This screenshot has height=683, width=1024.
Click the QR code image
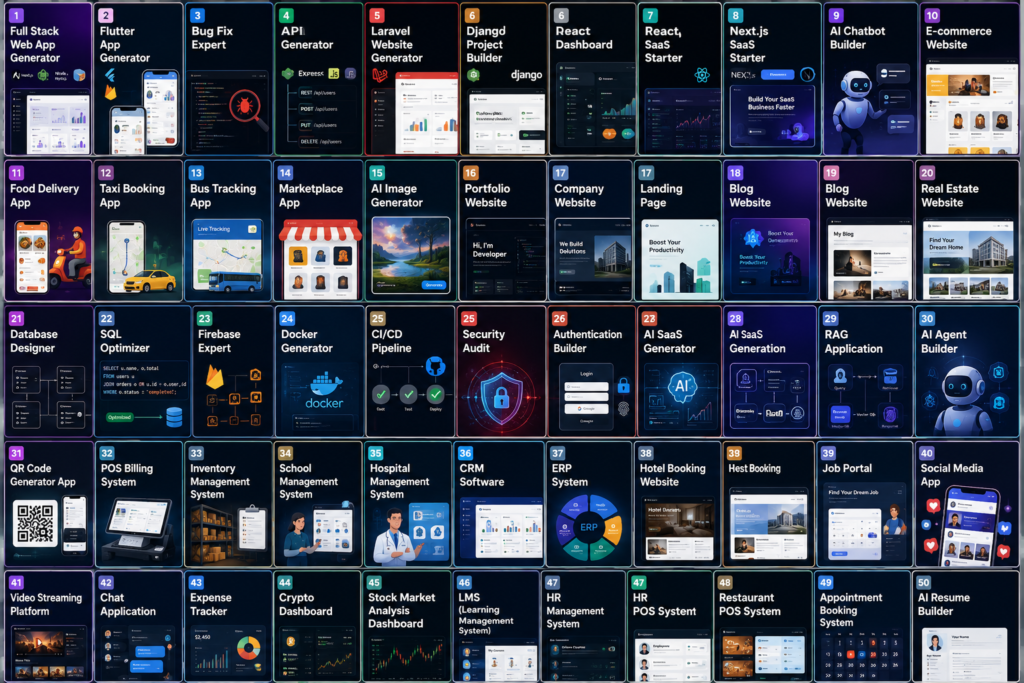point(36,524)
